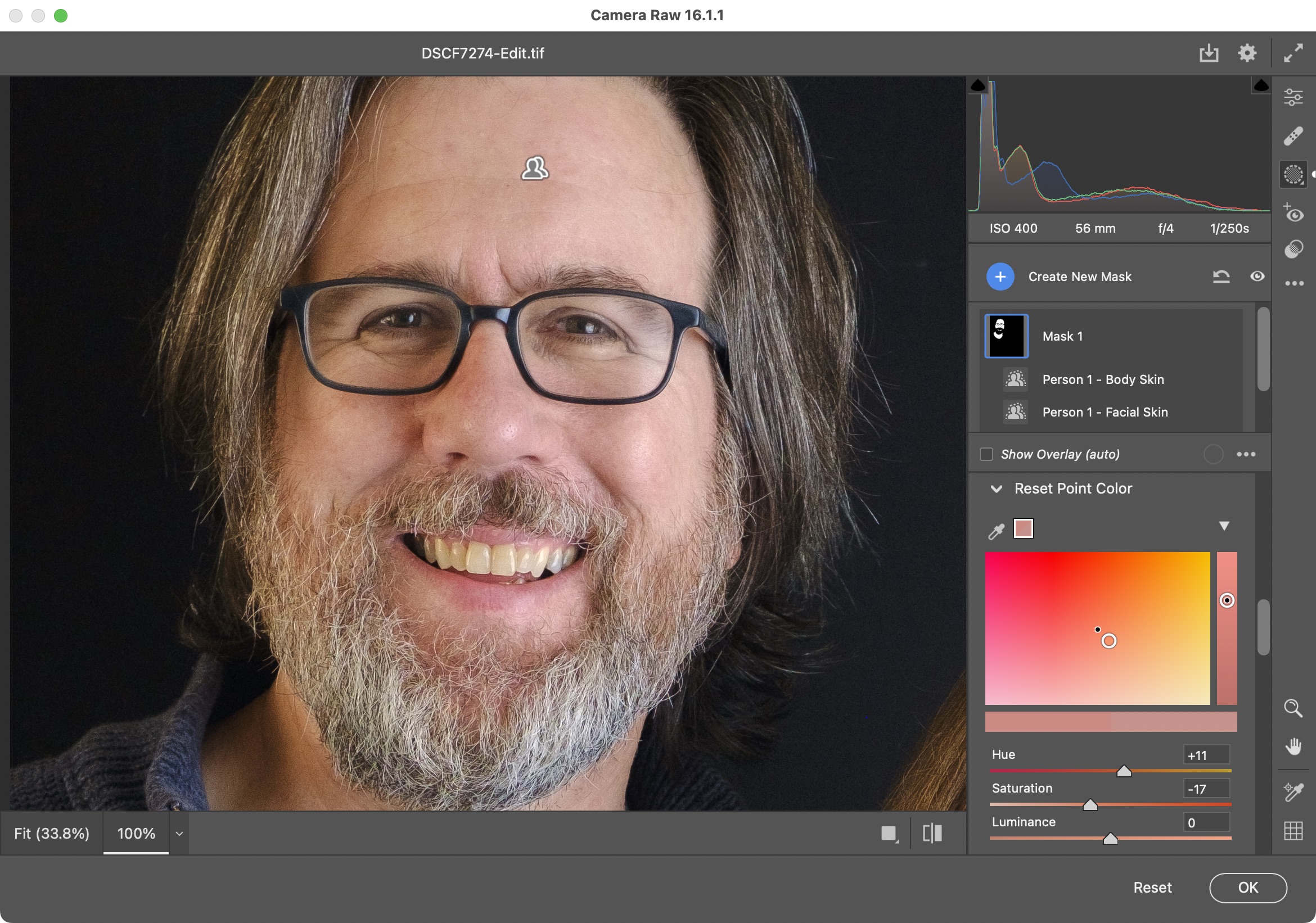This screenshot has width=1316, height=923.
Task: Toggle shadow clipping warning in histogram
Action: (978, 86)
